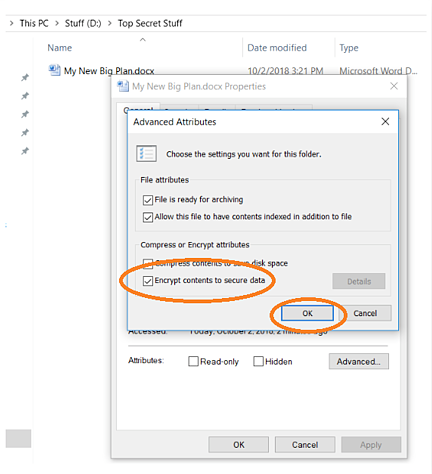Go to This PC in the breadcrumb
The height and width of the screenshot is (474, 432).
(34, 23)
